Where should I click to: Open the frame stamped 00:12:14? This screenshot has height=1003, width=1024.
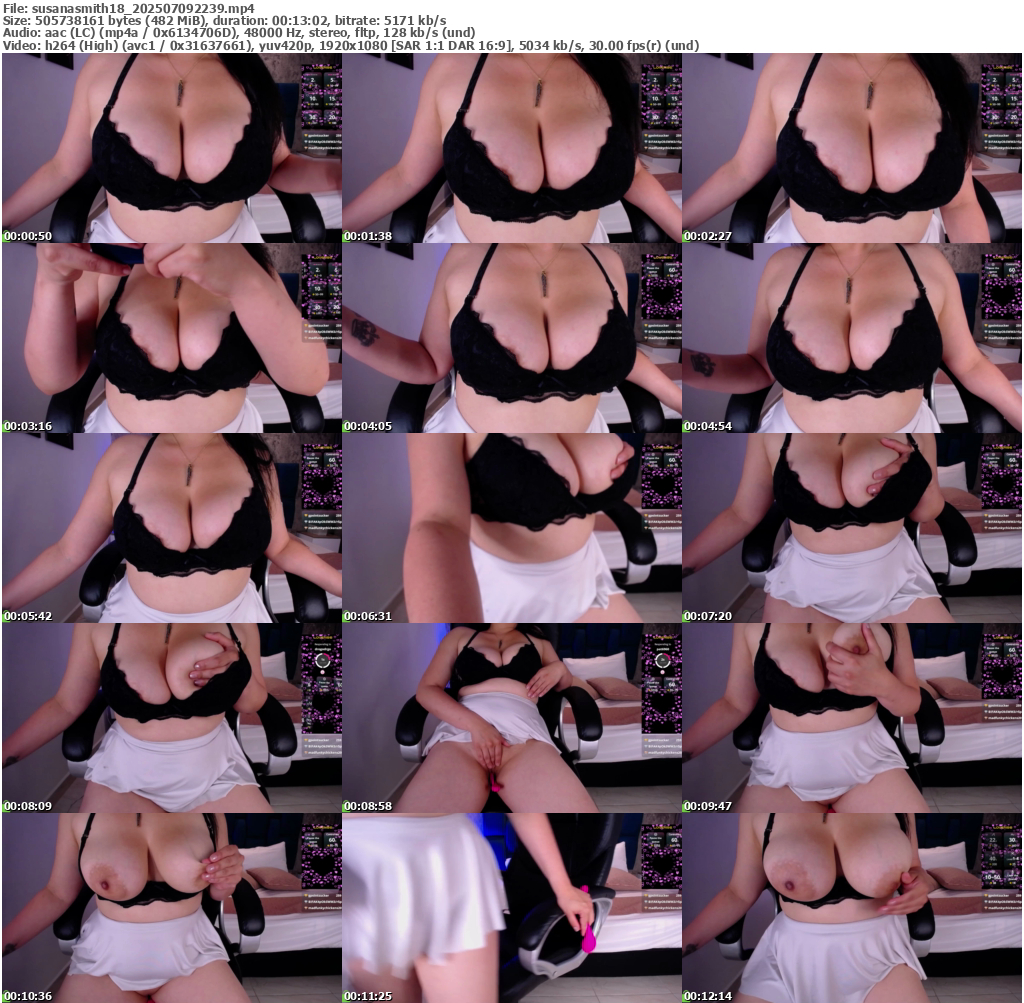(852, 908)
